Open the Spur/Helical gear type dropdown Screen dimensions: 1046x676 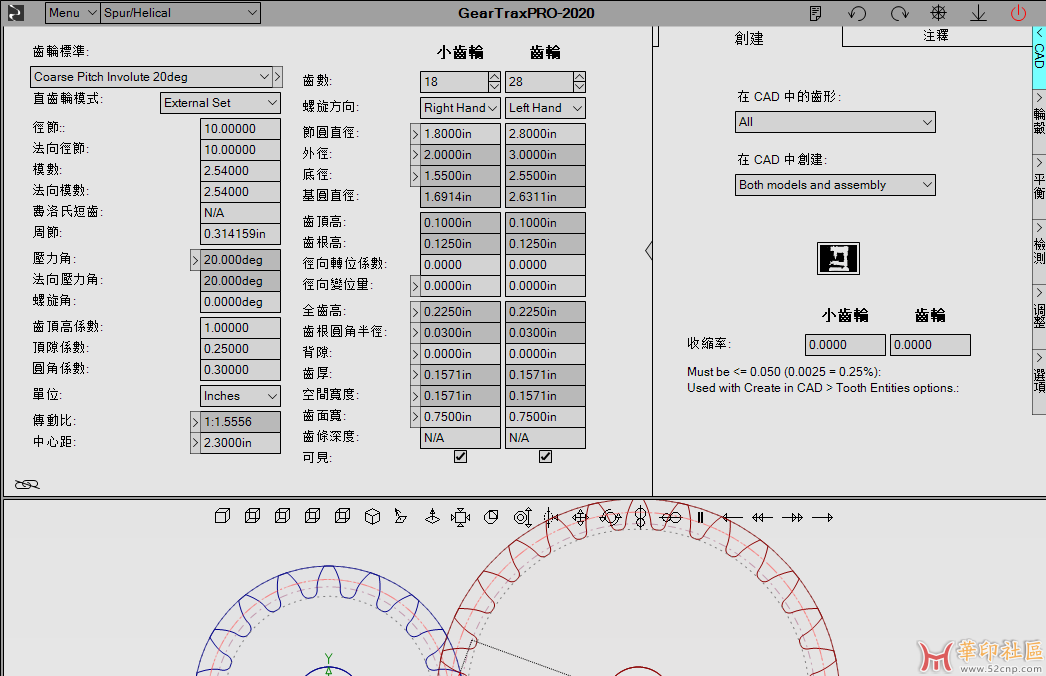pyautogui.click(x=181, y=13)
